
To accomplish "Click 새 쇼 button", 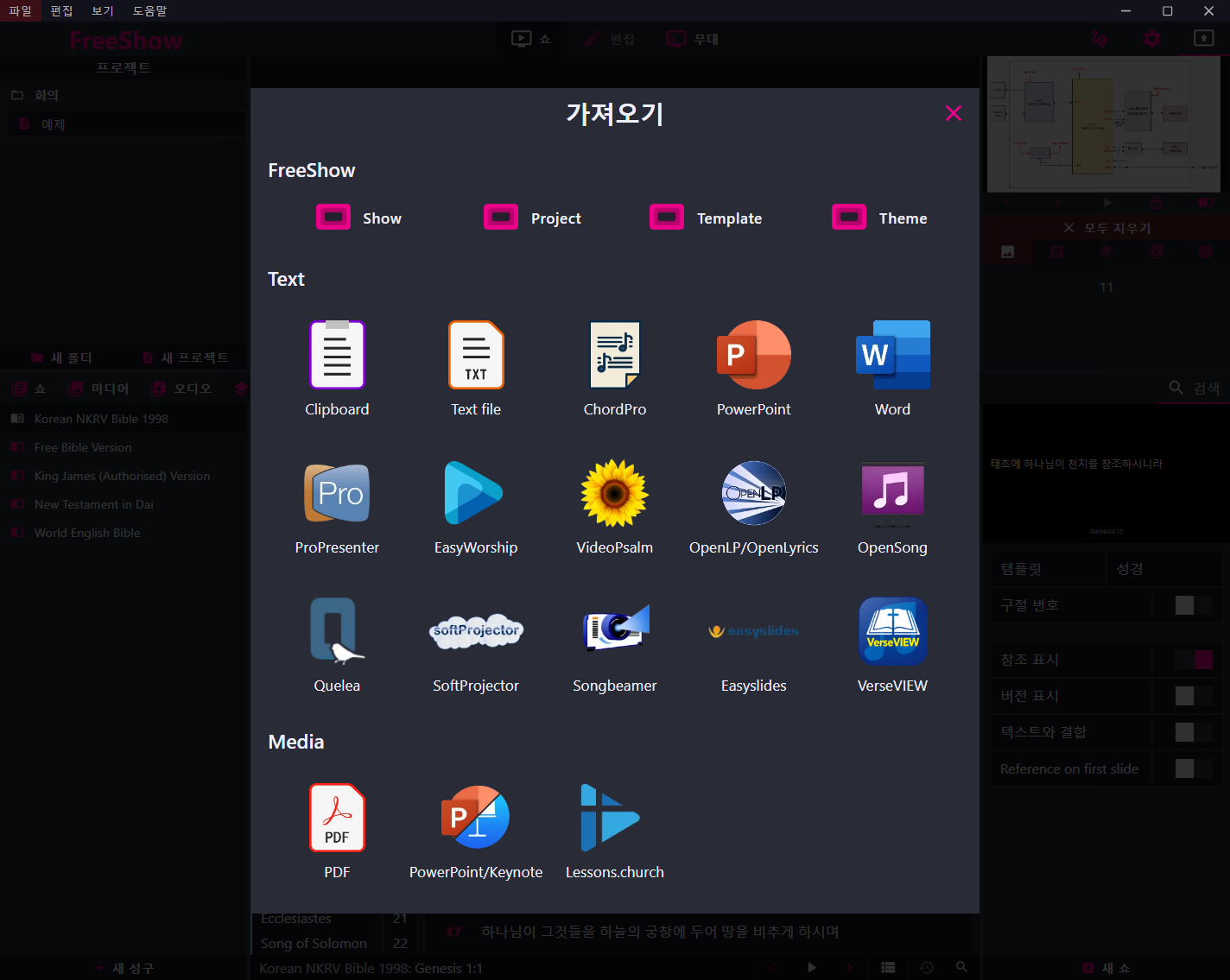I will pyautogui.click(x=1106, y=968).
